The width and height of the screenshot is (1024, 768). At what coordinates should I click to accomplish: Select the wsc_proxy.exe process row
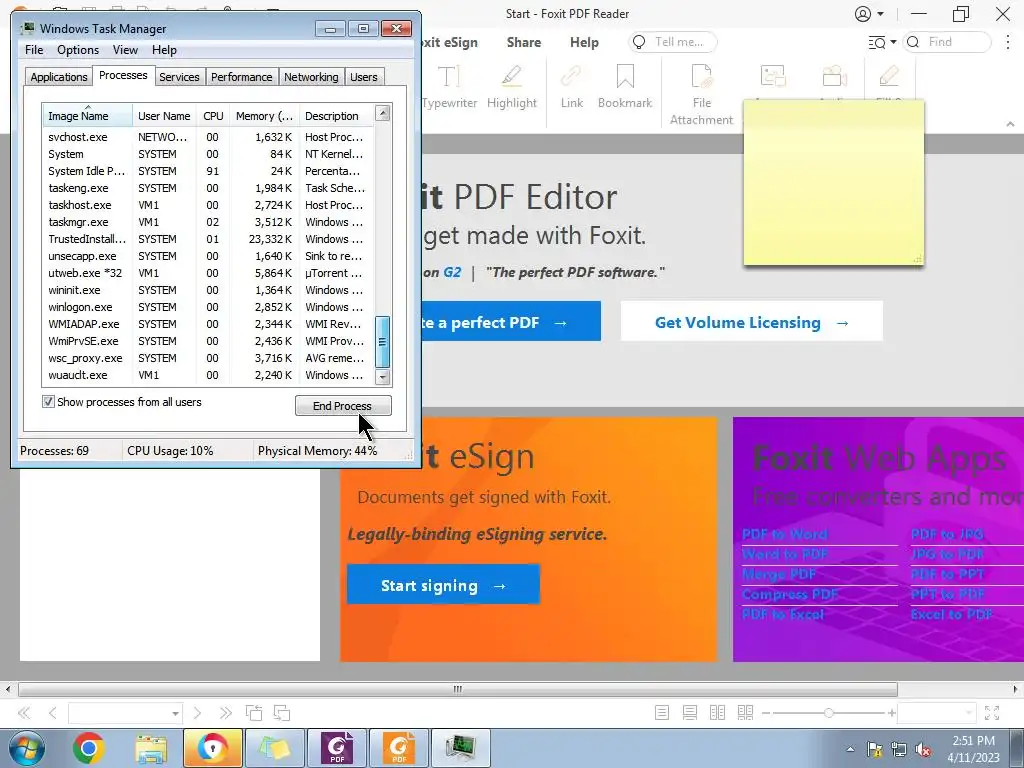tap(208, 358)
